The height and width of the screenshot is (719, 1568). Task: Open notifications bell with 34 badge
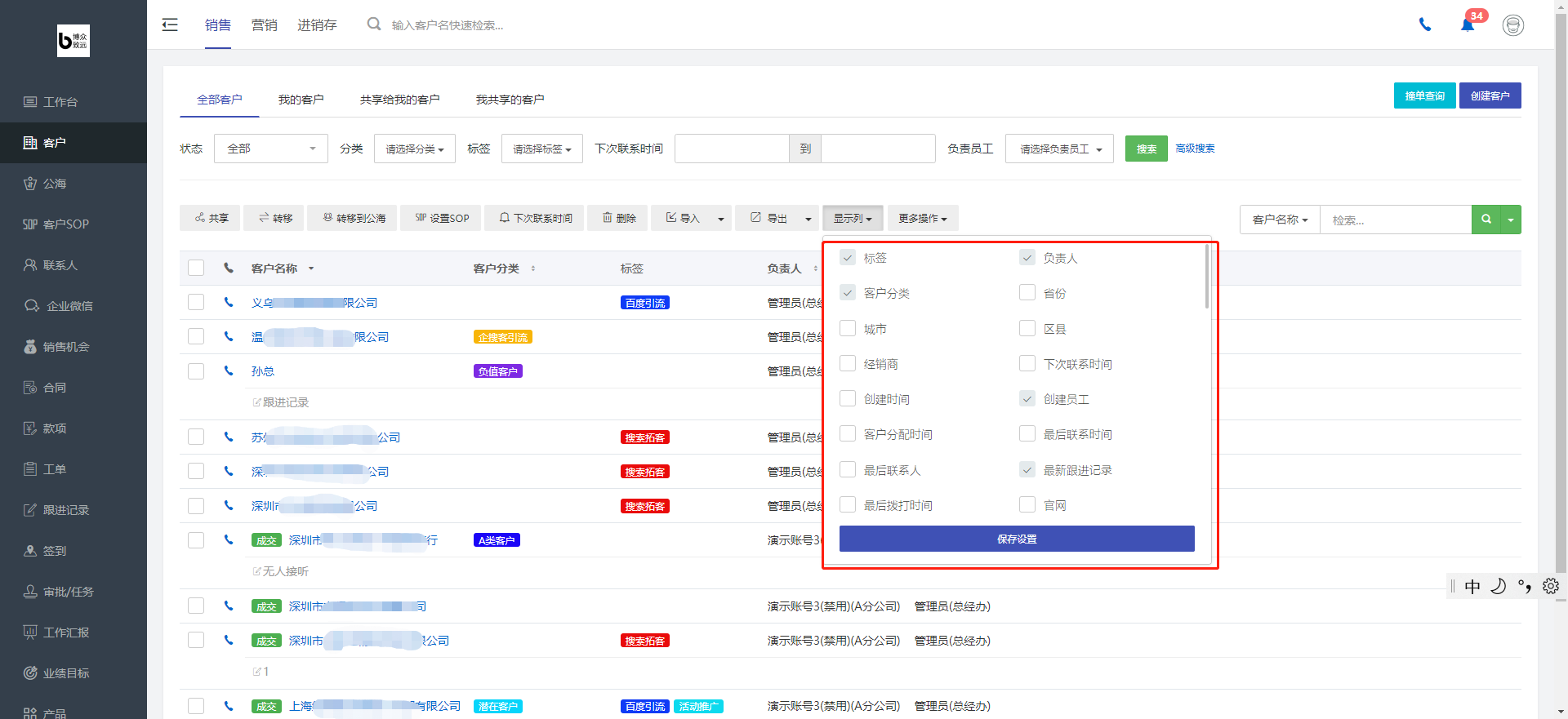1468,24
